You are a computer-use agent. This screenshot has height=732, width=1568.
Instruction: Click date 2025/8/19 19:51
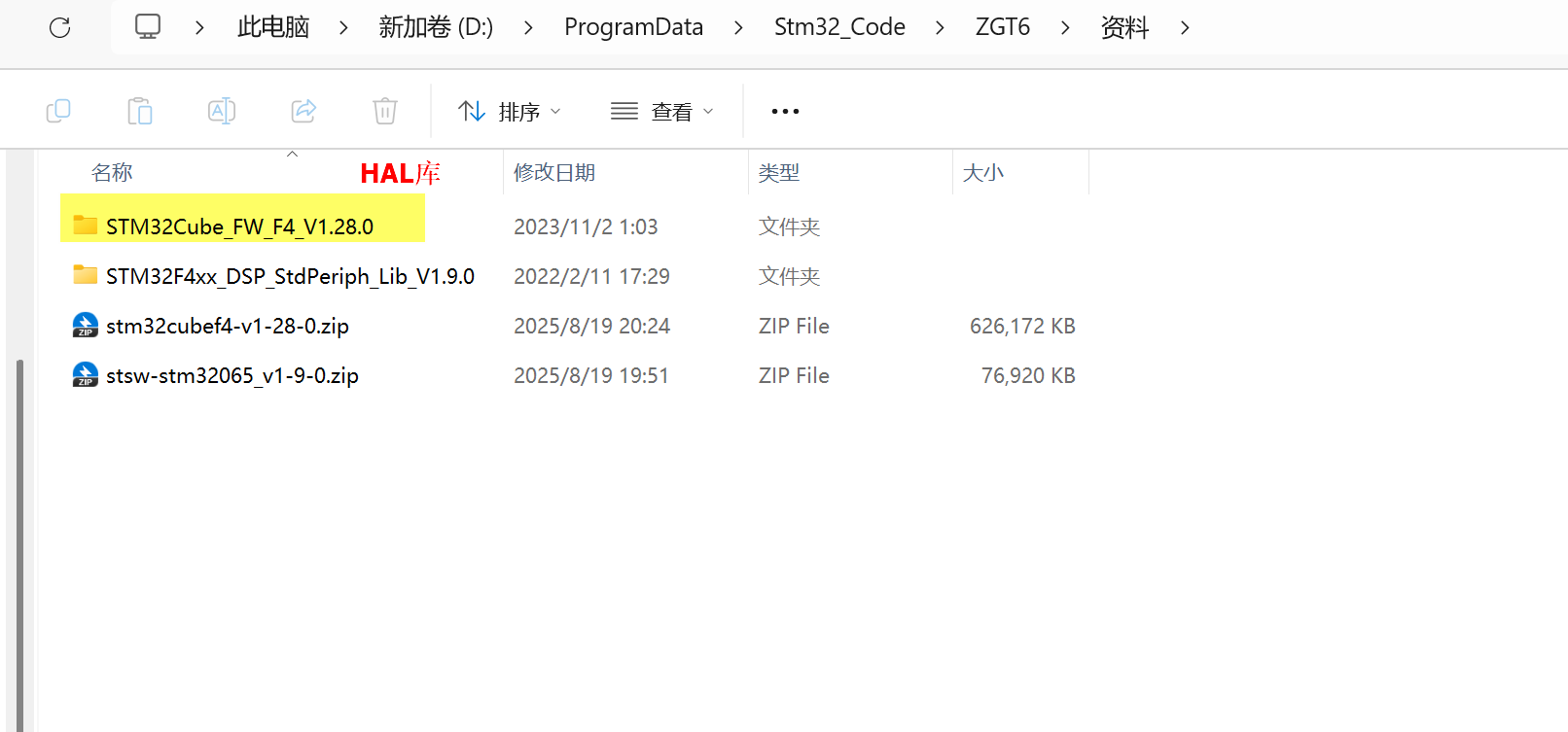[591, 375]
